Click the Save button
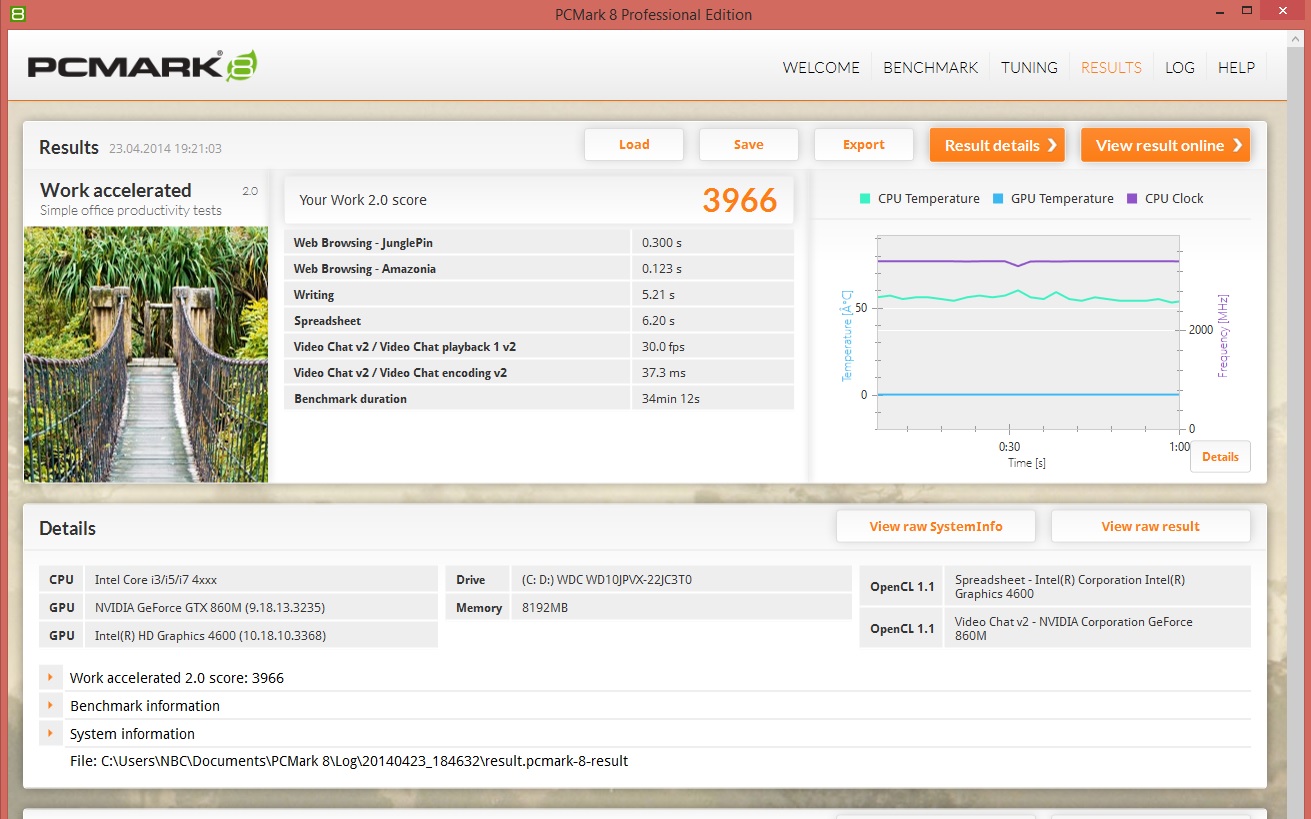 (748, 144)
